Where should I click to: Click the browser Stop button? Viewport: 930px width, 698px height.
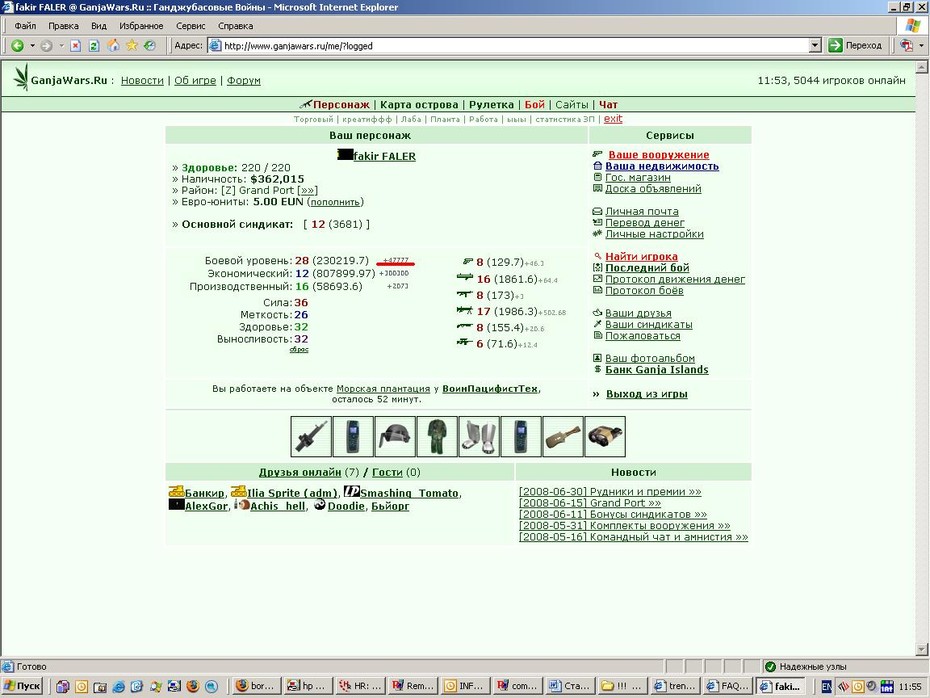75,46
